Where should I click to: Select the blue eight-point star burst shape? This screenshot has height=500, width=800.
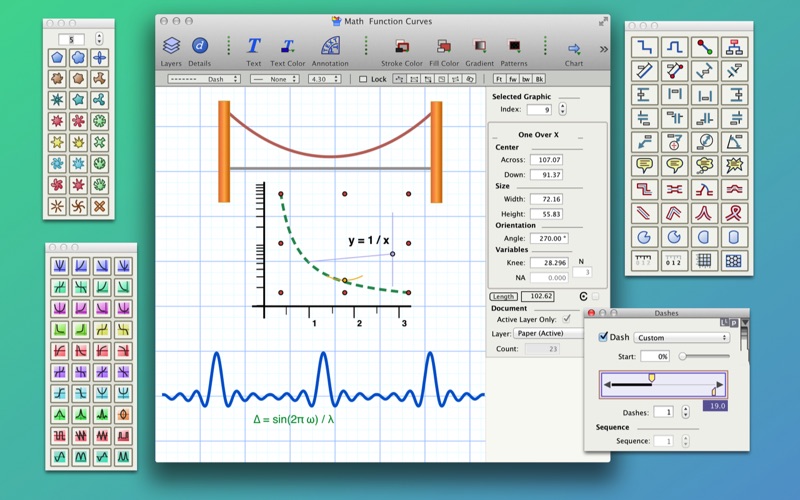(57, 100)
